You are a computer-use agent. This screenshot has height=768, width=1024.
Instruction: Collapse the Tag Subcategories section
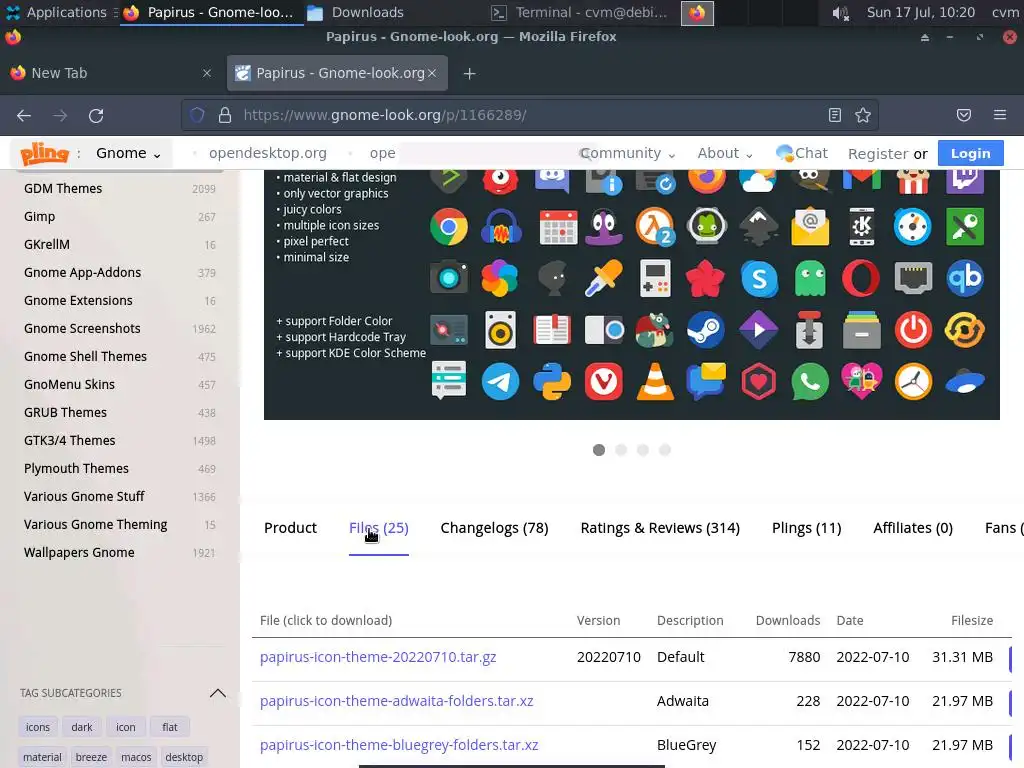(x=217, y=693)
